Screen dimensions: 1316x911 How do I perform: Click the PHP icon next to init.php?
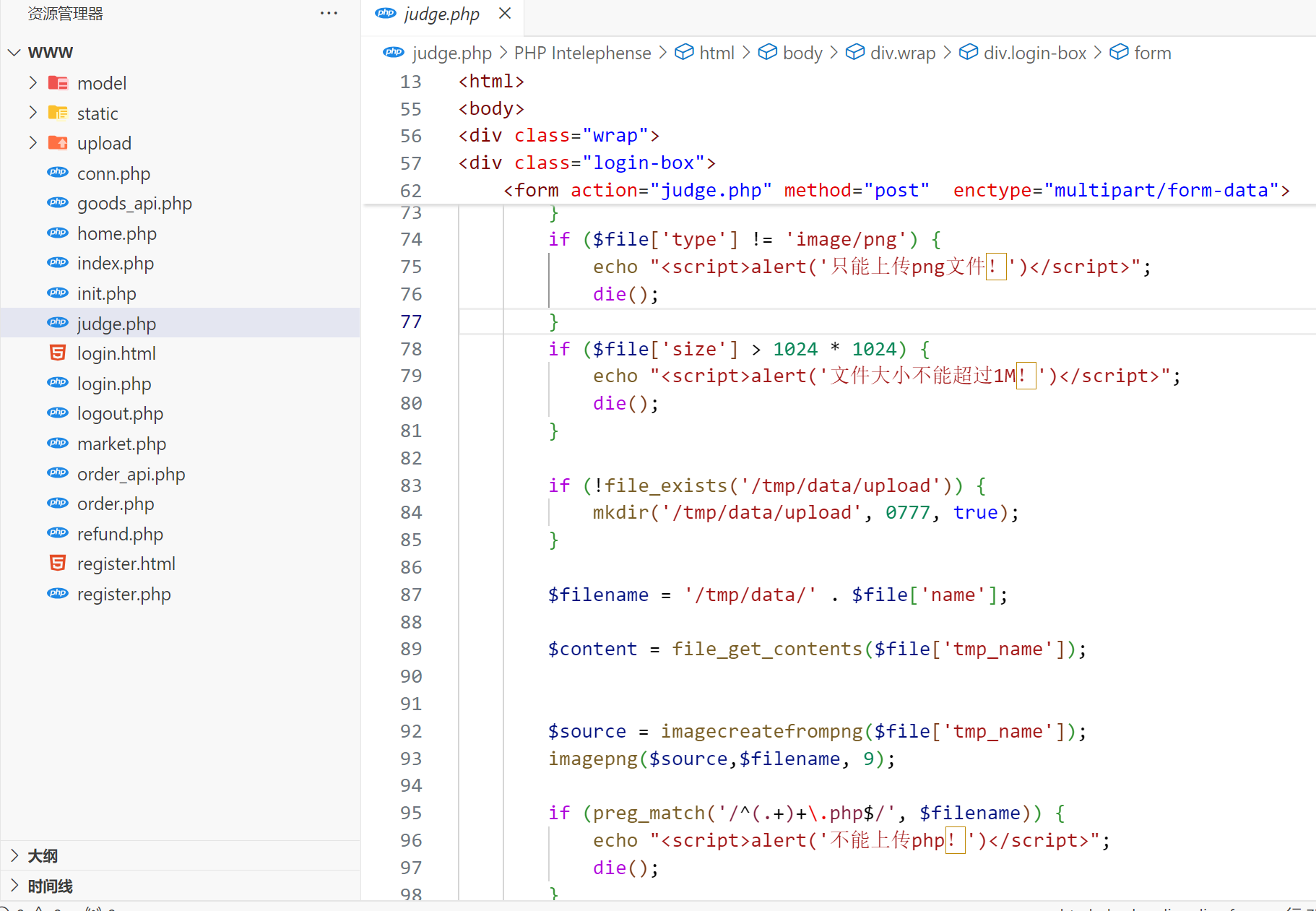click(x=58, y=293)
